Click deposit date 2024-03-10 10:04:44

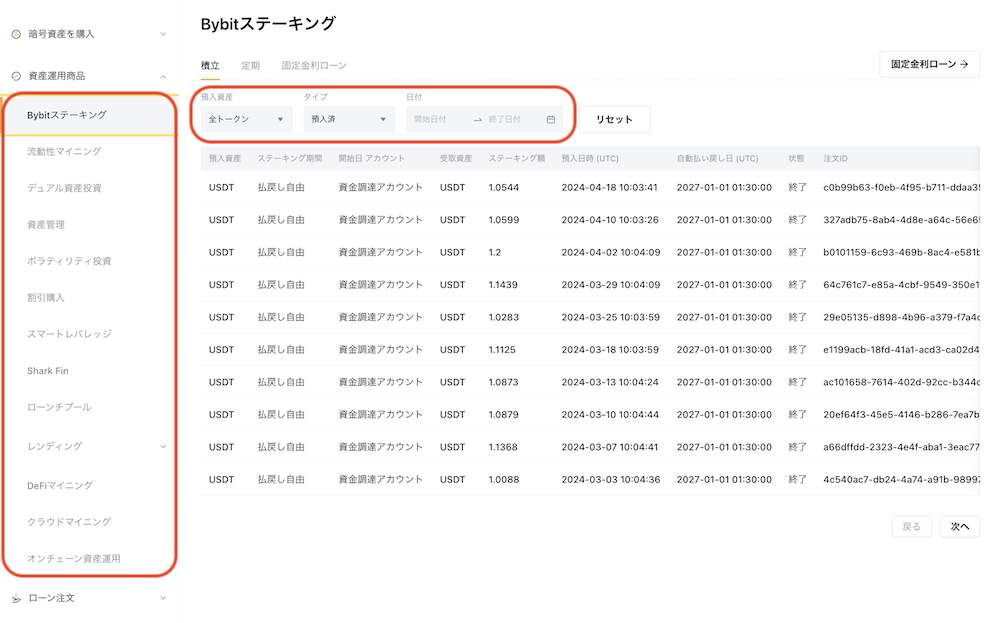pyautogui.click(x=610, y=415)
